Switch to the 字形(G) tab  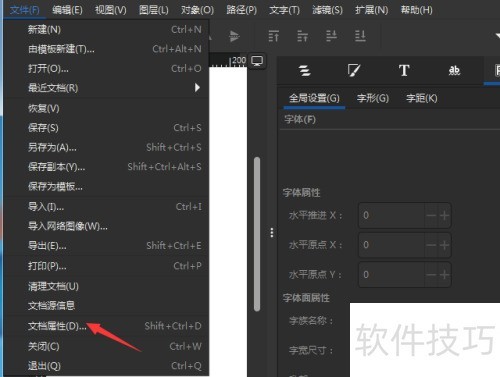(373, 99)
